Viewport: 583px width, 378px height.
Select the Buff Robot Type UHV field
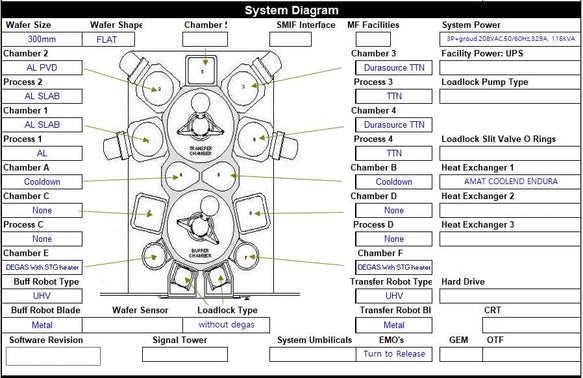[x=42, y=296]
